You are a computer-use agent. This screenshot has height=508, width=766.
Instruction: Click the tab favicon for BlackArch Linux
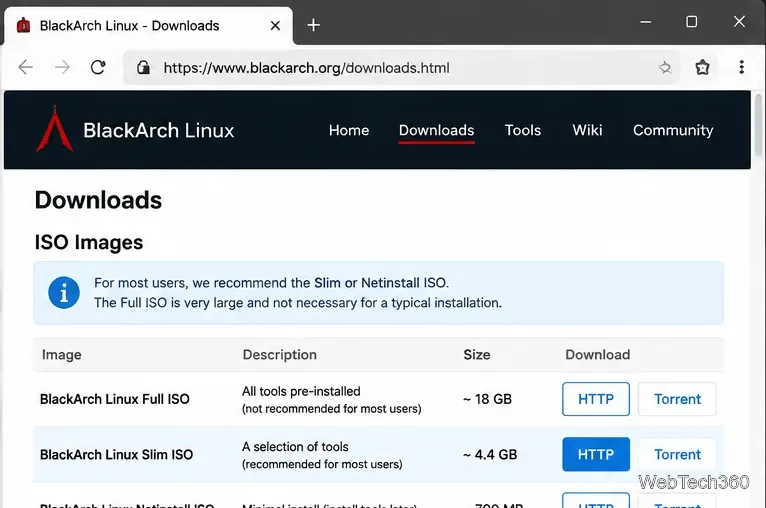coord(23,25)
